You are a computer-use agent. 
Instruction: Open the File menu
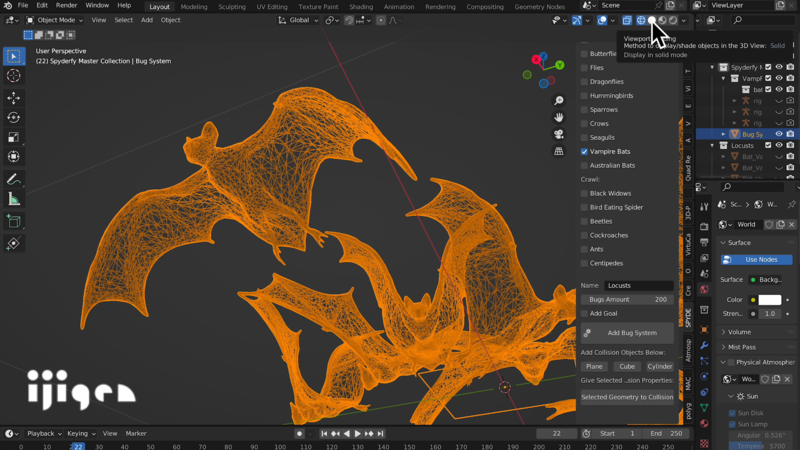click(23, 6)
